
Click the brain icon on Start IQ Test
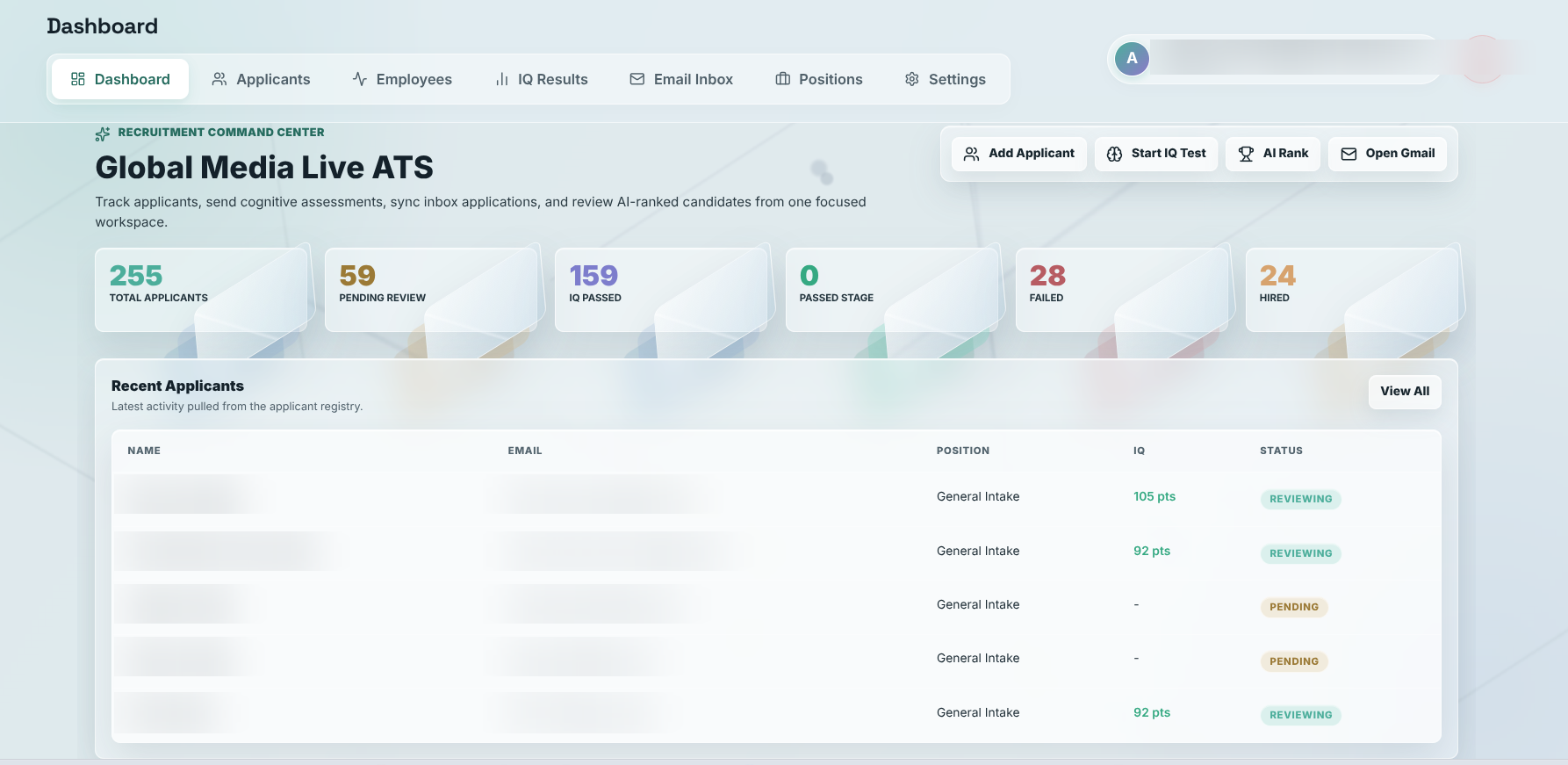point(1114,154)
